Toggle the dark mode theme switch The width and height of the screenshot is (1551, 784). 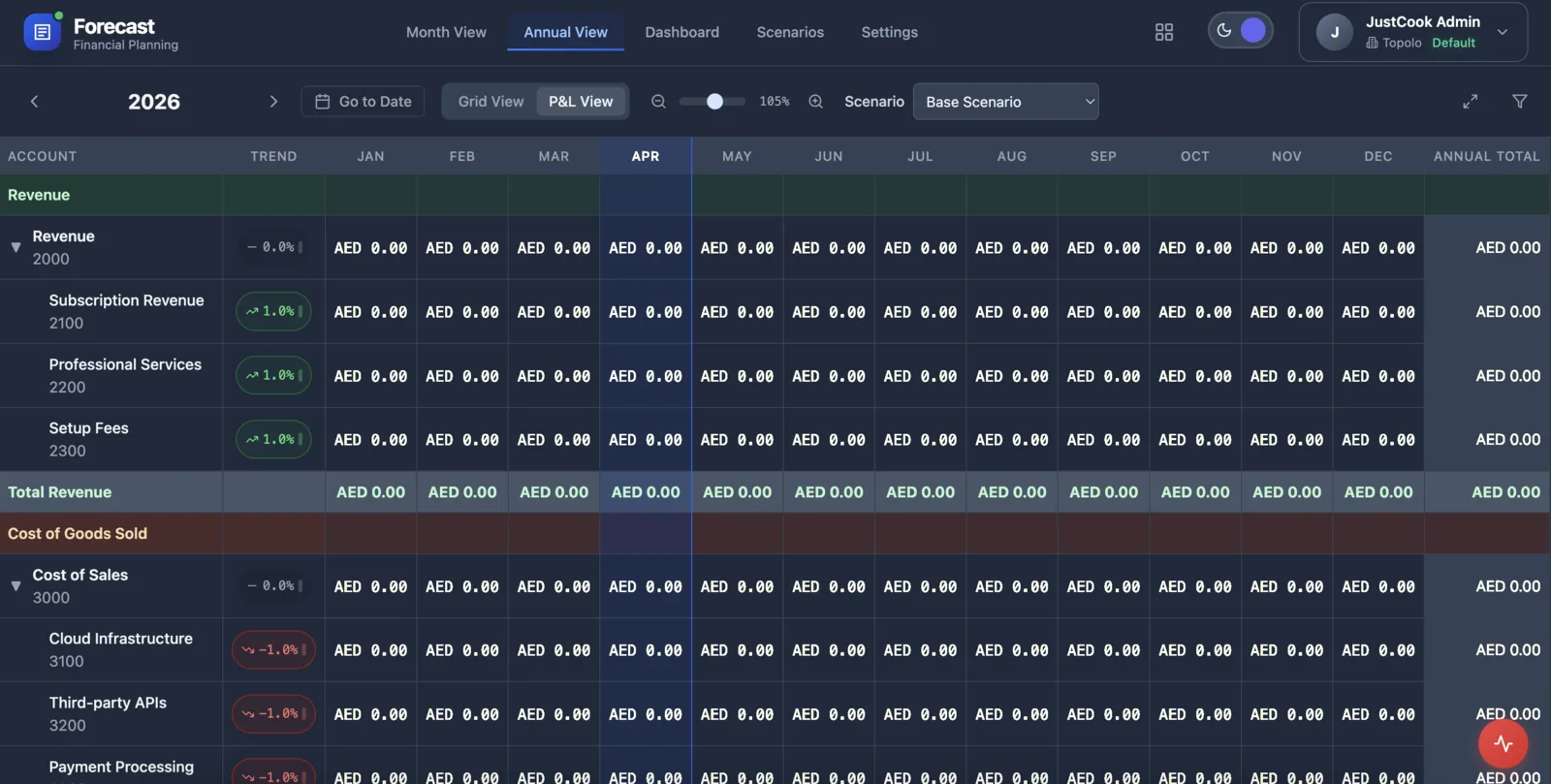(1240, 31)
